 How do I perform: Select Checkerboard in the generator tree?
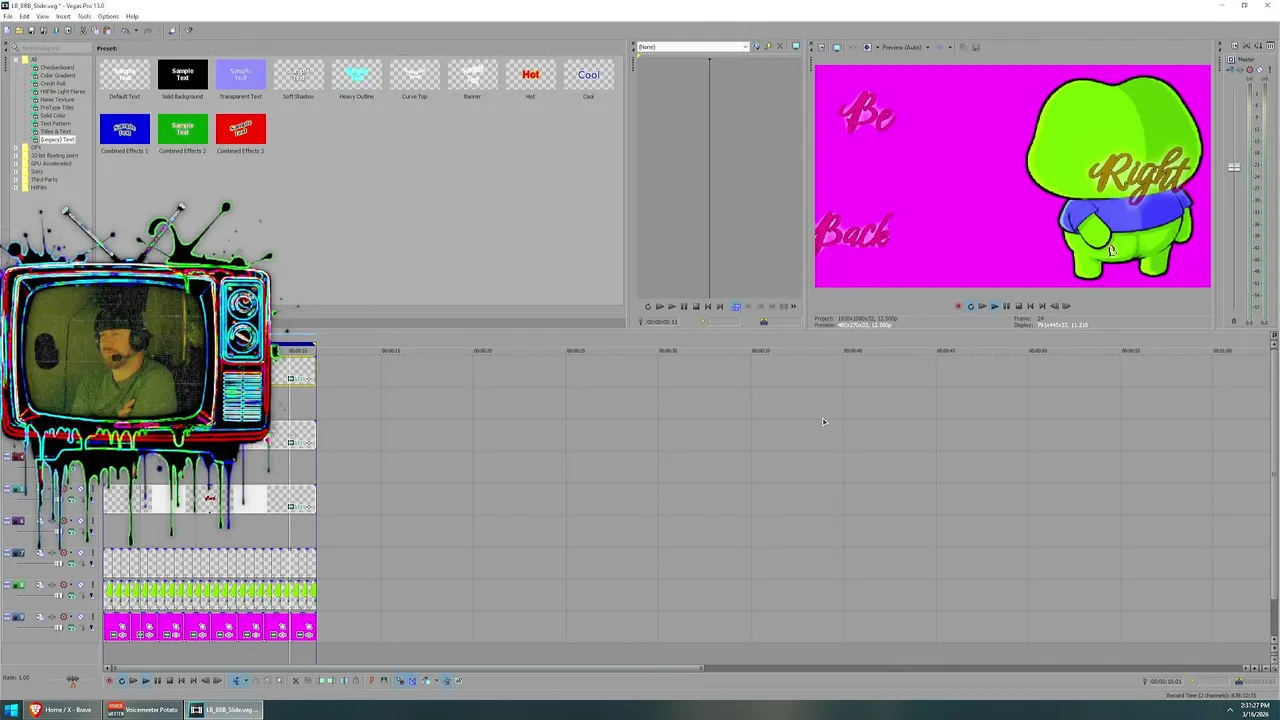(x=57, y=68)
